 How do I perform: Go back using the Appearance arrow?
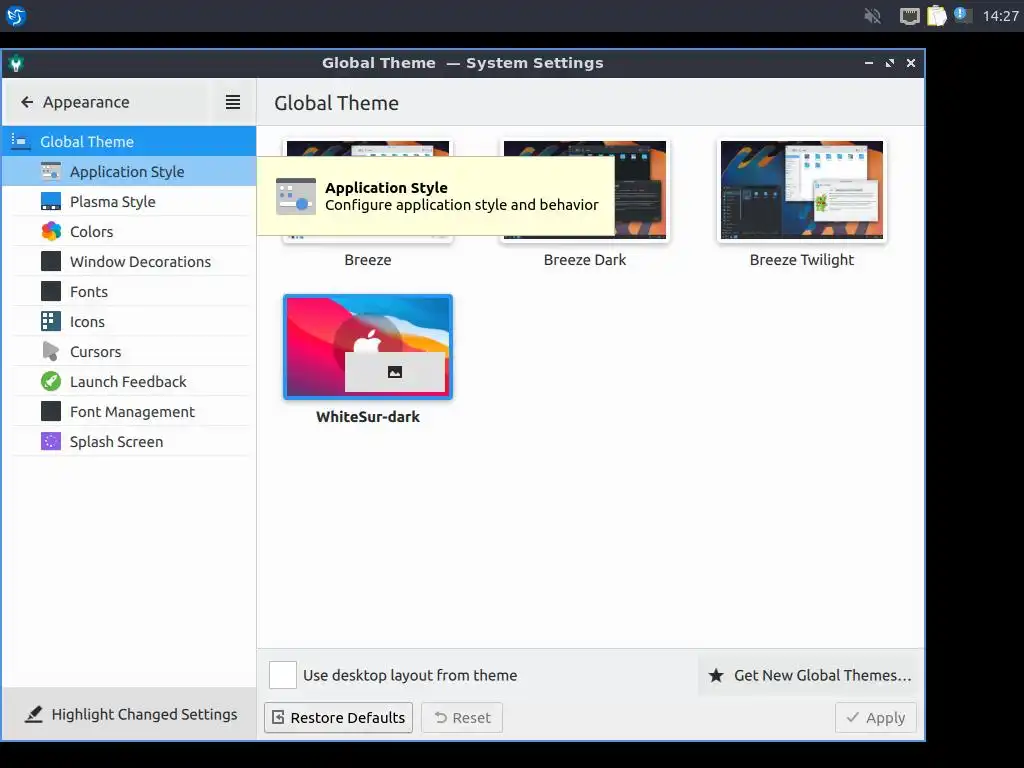(x=27, y=102)
